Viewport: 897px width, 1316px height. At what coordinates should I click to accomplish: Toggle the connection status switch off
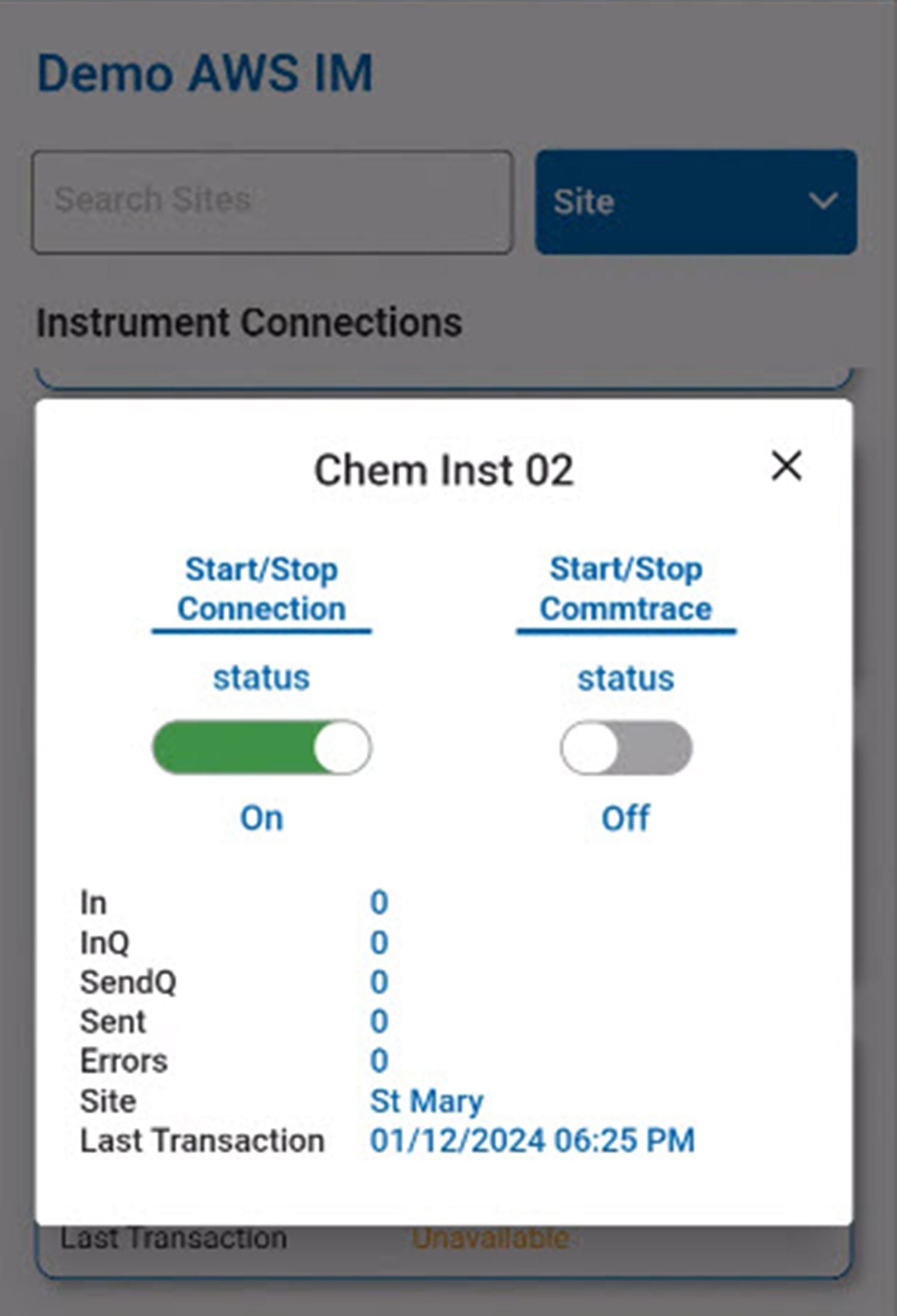tap(261, 748)
